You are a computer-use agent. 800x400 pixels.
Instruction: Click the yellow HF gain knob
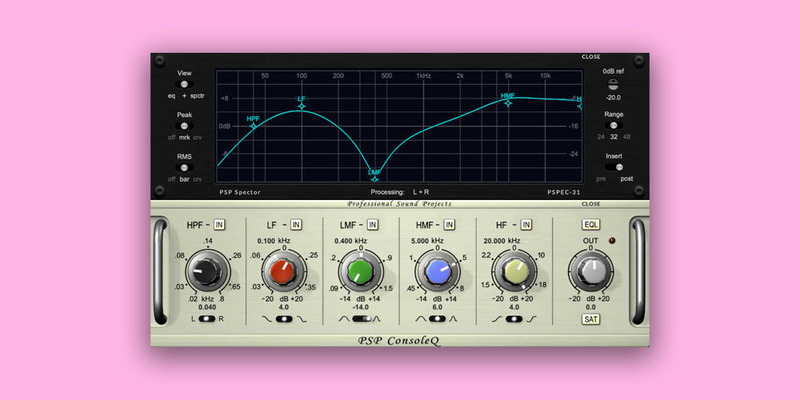coord(514,271)
